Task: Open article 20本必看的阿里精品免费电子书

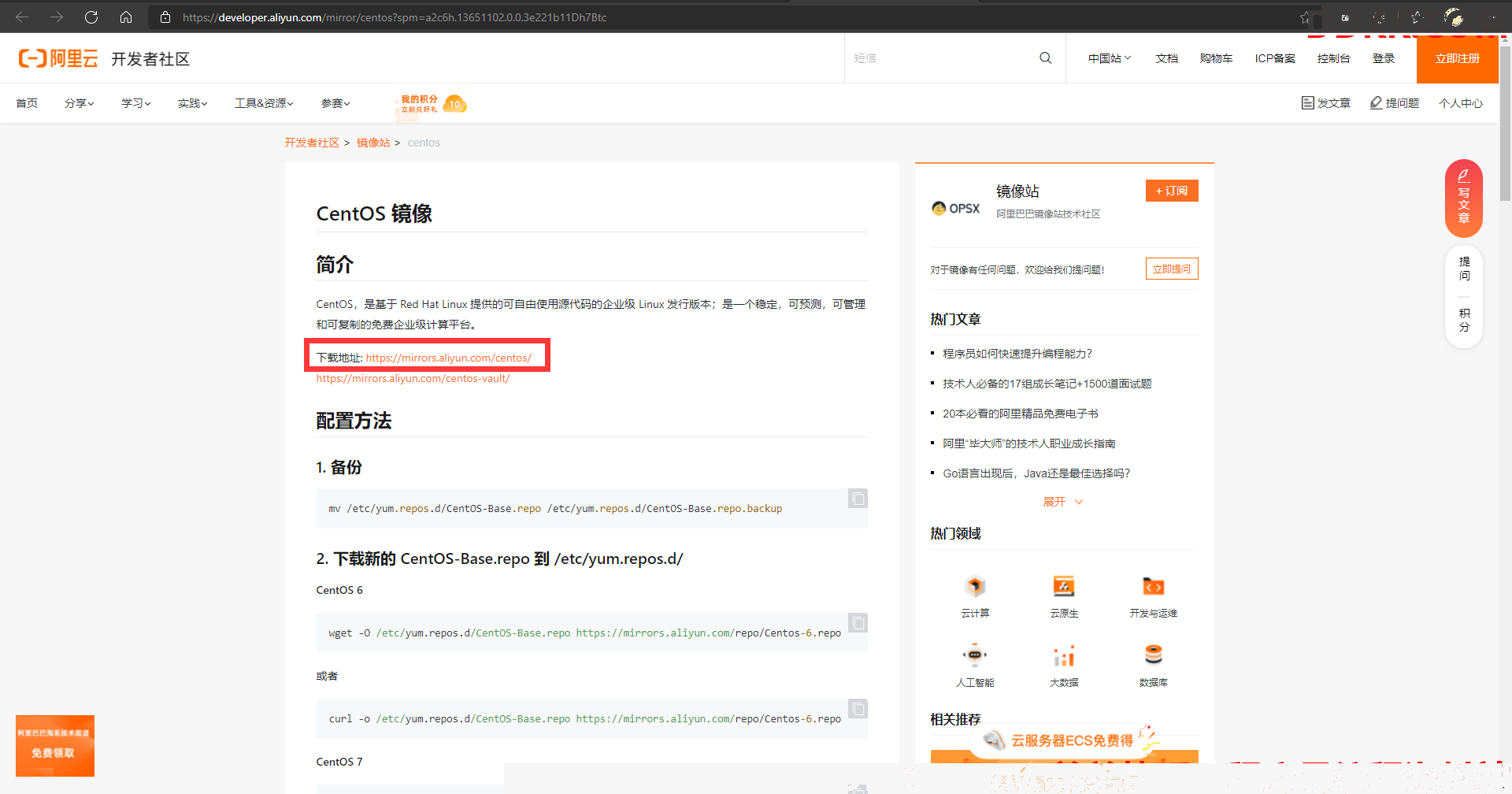Action: tap(1020, 414)
